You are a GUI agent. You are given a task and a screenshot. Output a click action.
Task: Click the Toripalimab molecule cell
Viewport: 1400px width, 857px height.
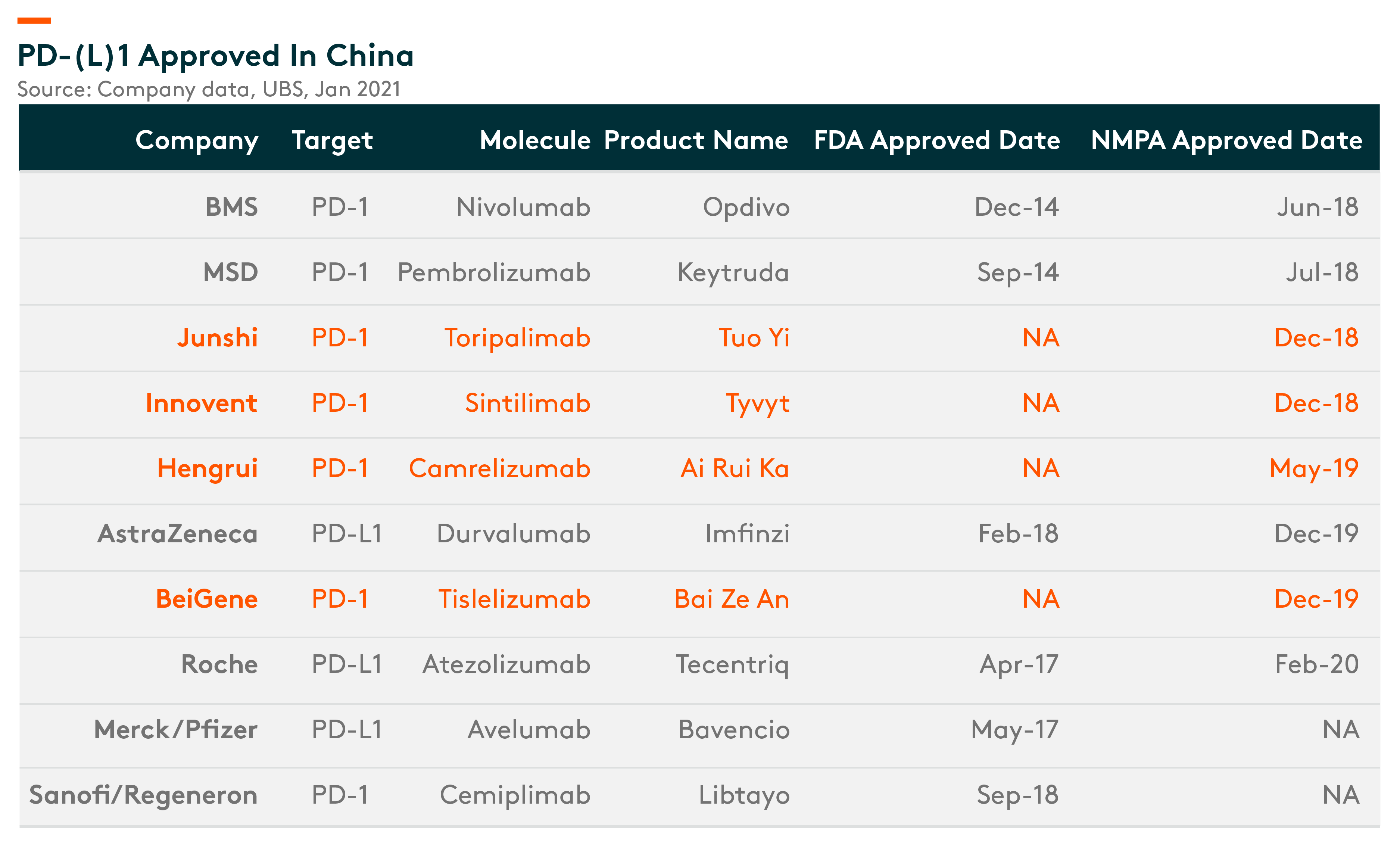(517, 337)
